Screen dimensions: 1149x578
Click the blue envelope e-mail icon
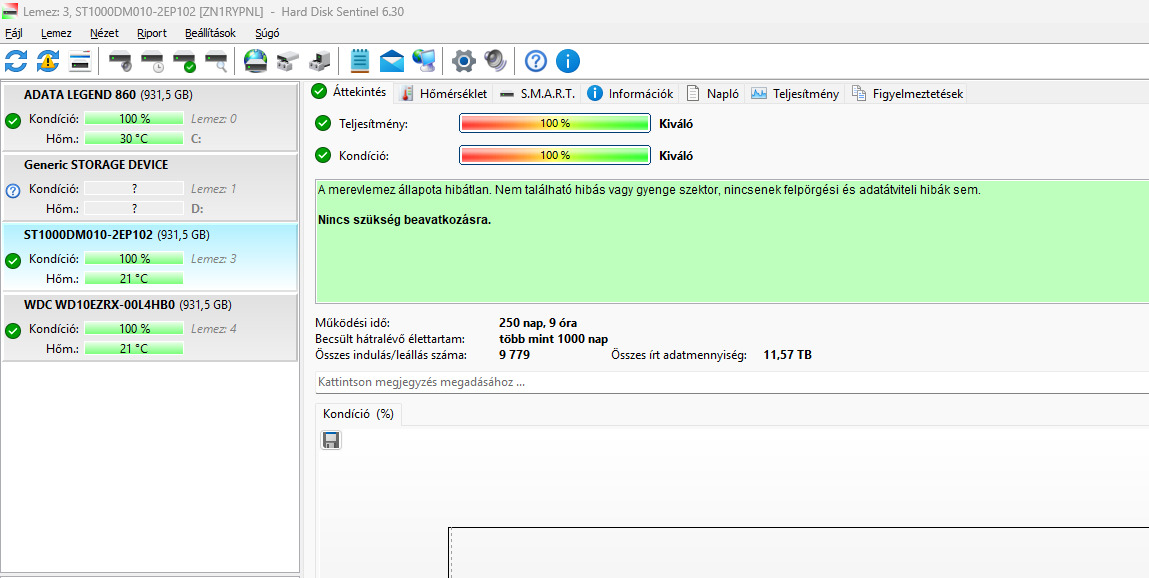(x=392, y=61)
